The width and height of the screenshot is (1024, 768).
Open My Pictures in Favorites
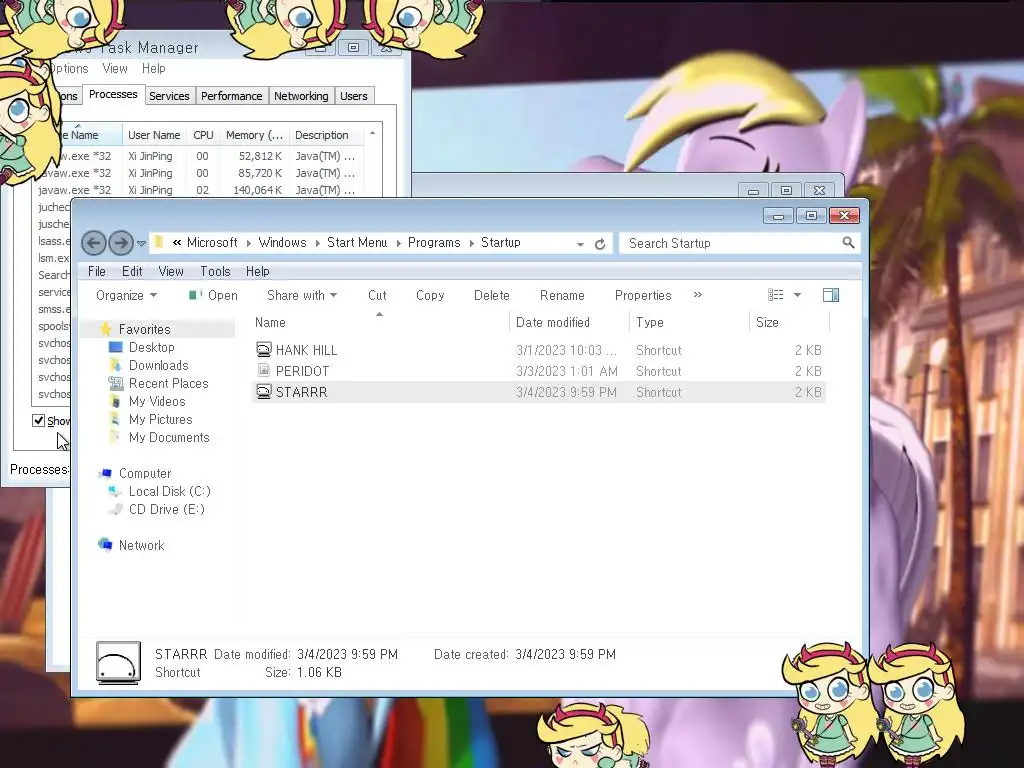(x=160, y=419)
